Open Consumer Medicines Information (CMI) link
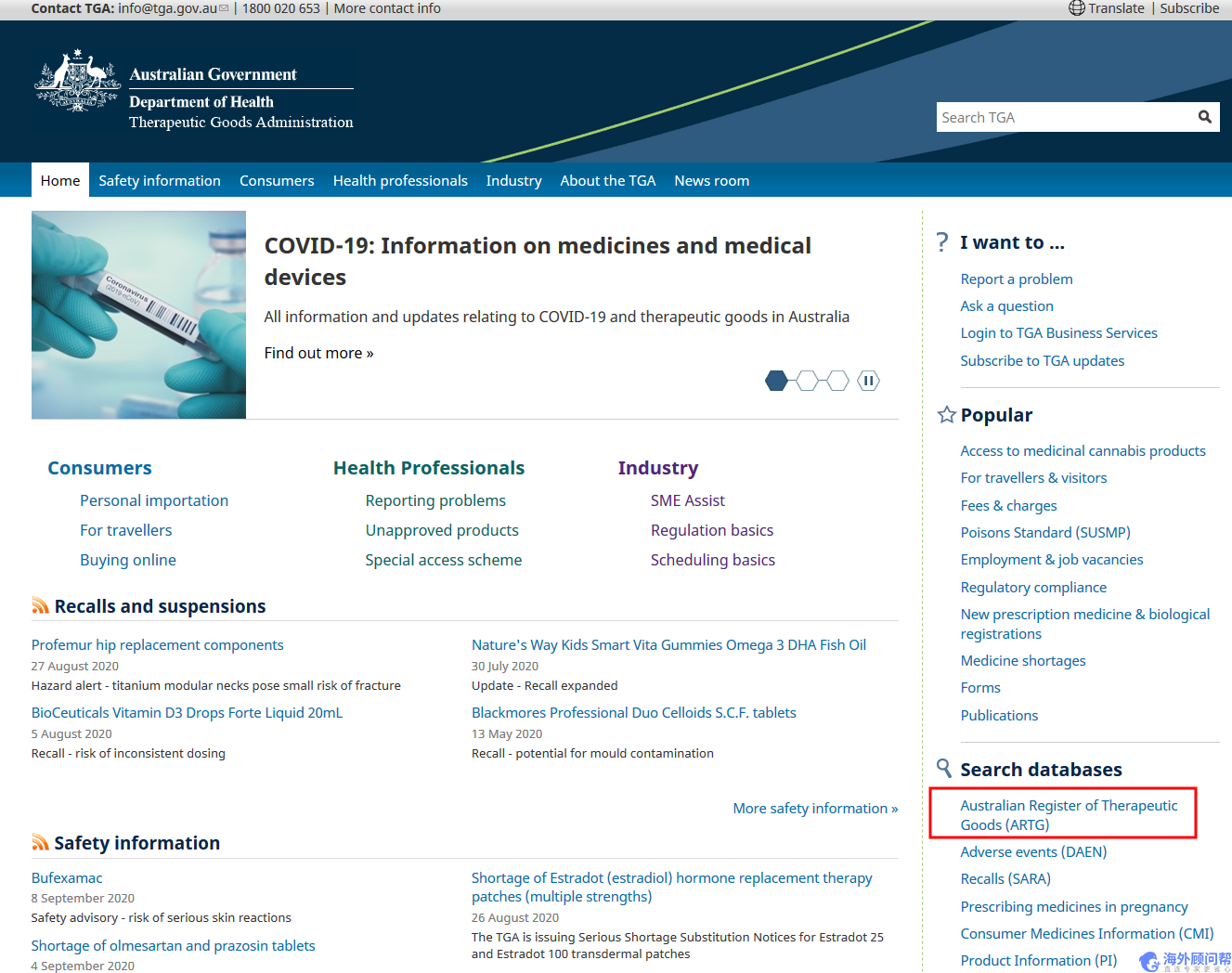Screen dimensions: 1232x973 [1087, 933]
